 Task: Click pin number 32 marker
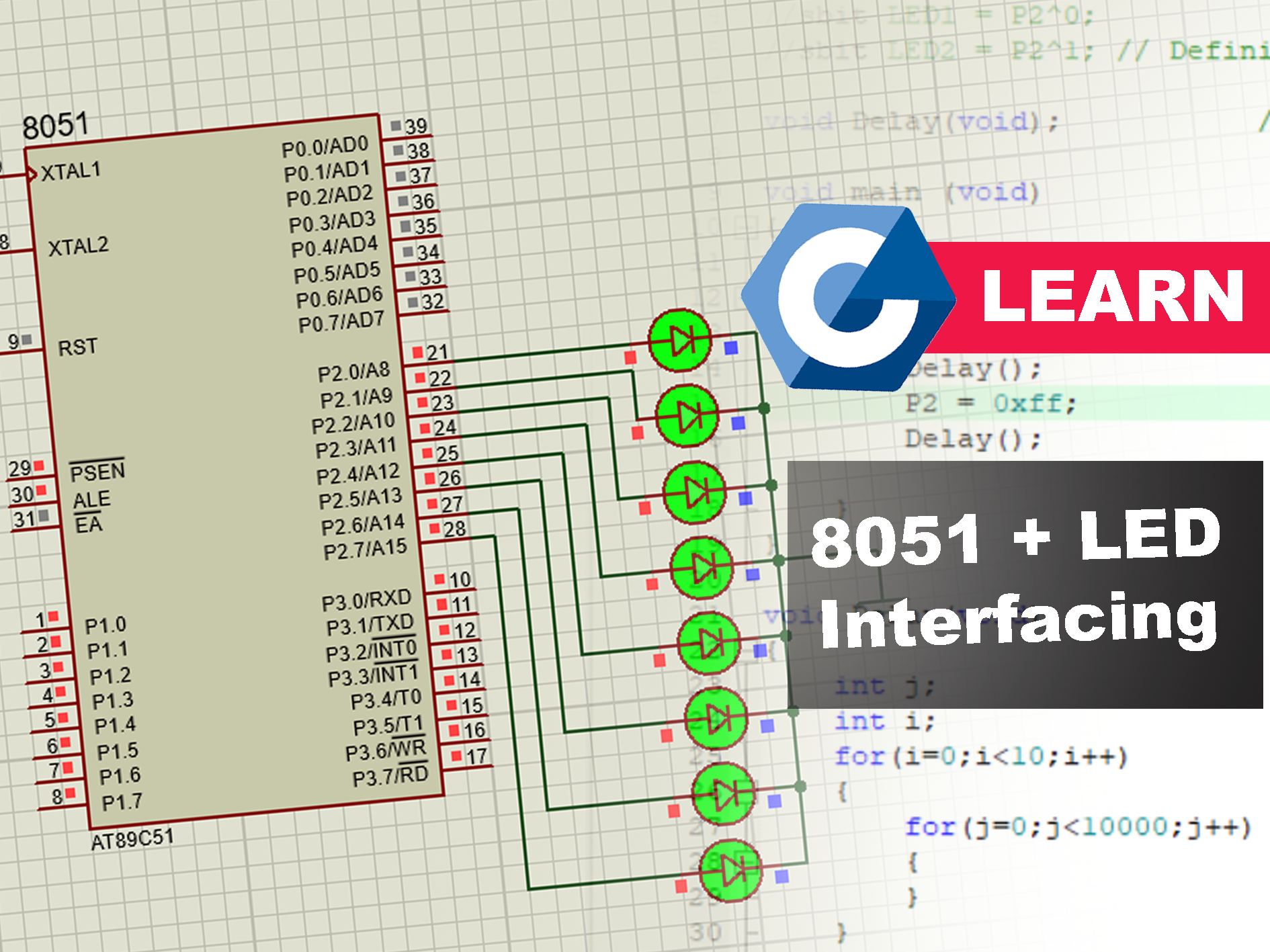tap(426, 302)
